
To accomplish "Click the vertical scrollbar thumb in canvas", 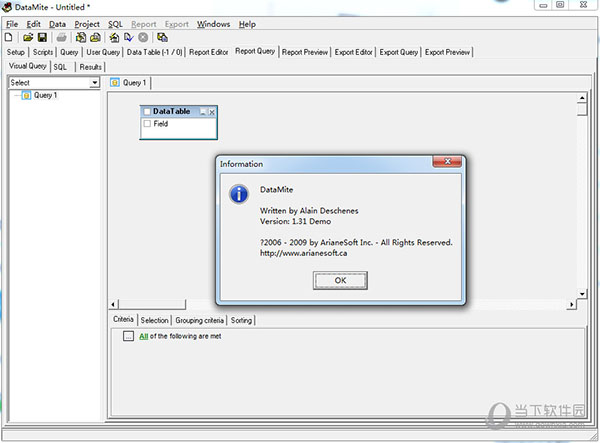I will (582, 109).
